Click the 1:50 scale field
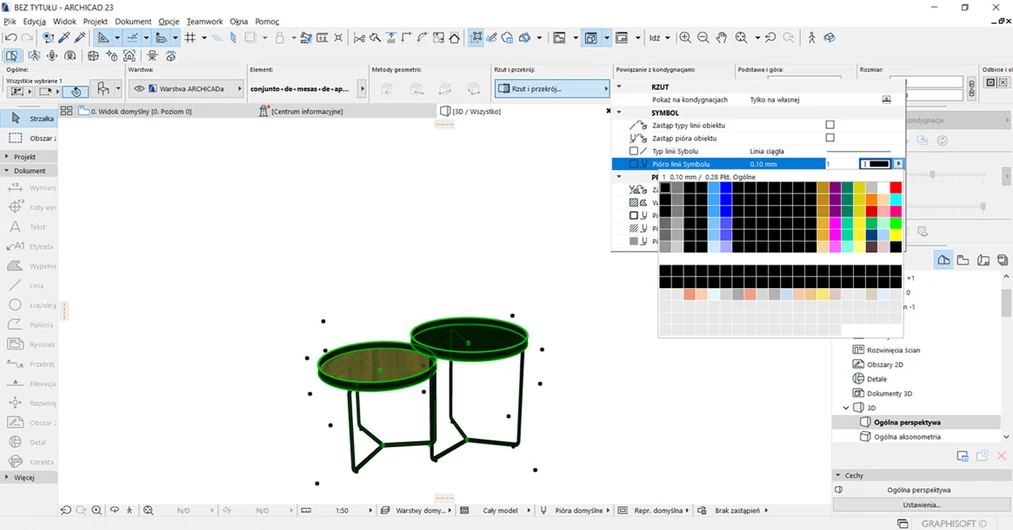Image resolution: width=1013 pixels, height=530 pixels. click(342, 510)
